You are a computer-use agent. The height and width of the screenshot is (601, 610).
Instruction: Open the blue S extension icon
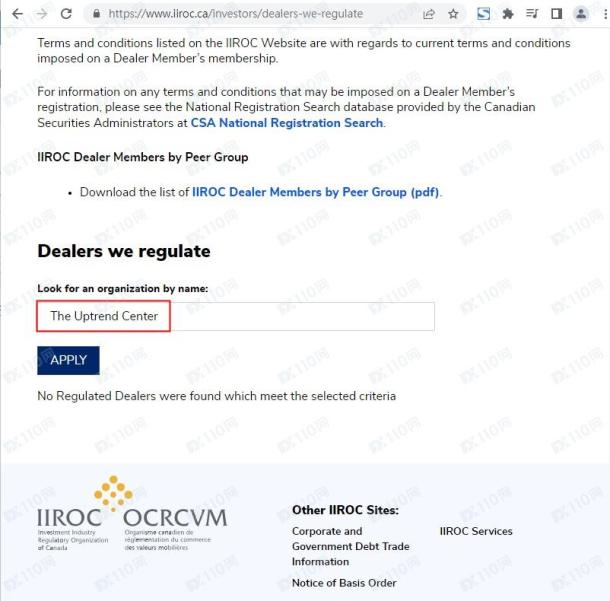pyautogui.click(x=484, y=14)
